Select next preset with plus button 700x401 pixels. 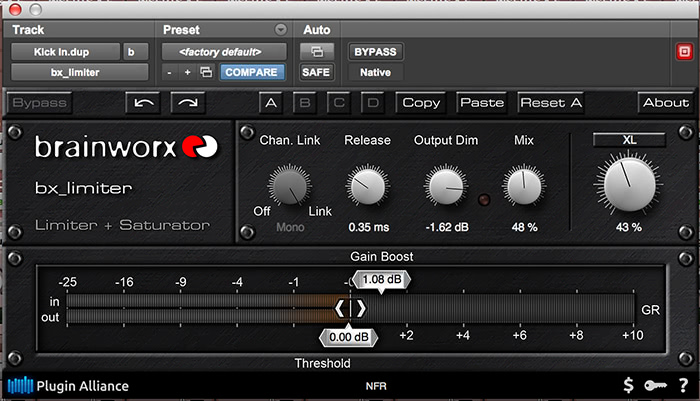(188, 72)
